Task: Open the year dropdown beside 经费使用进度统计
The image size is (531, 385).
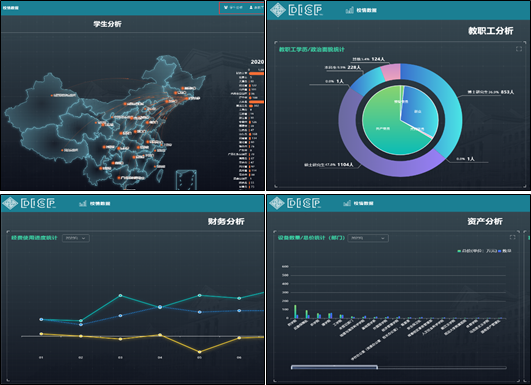Action: pyautogui.click(x=76, y=238)
